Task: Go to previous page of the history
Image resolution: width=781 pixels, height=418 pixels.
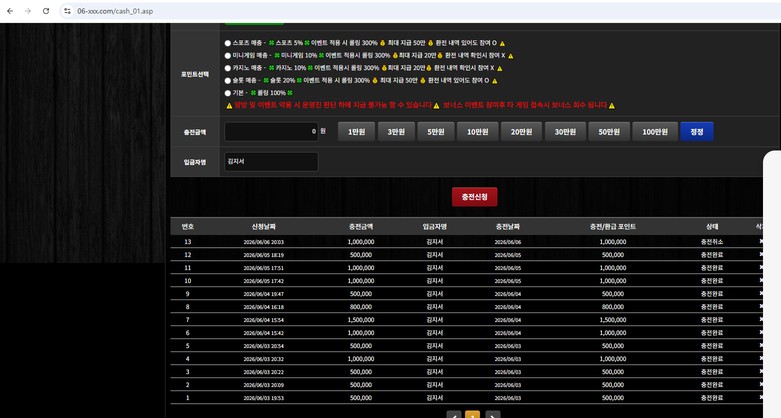Action: 454,415
